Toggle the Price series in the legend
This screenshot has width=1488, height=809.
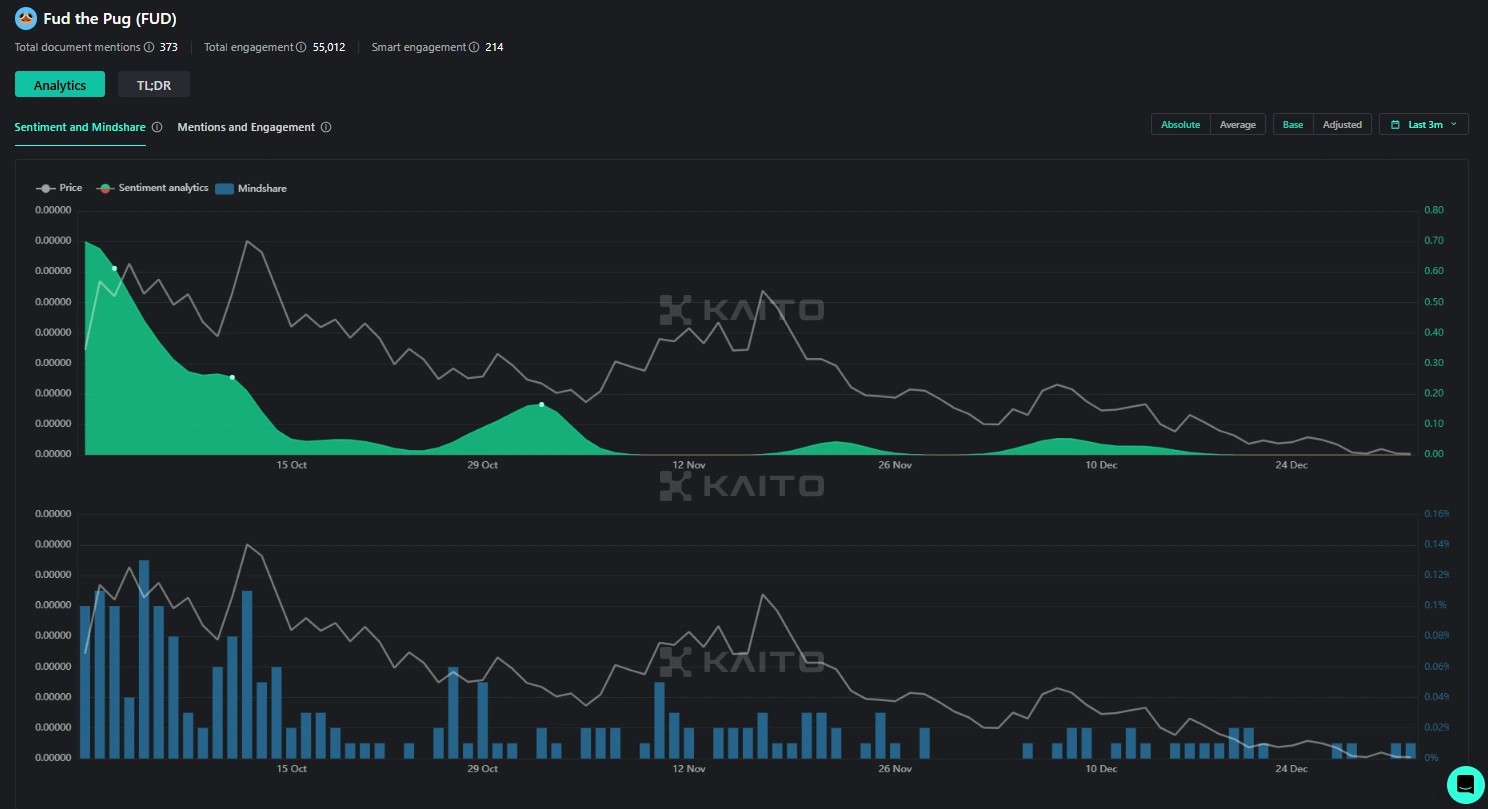59,188
